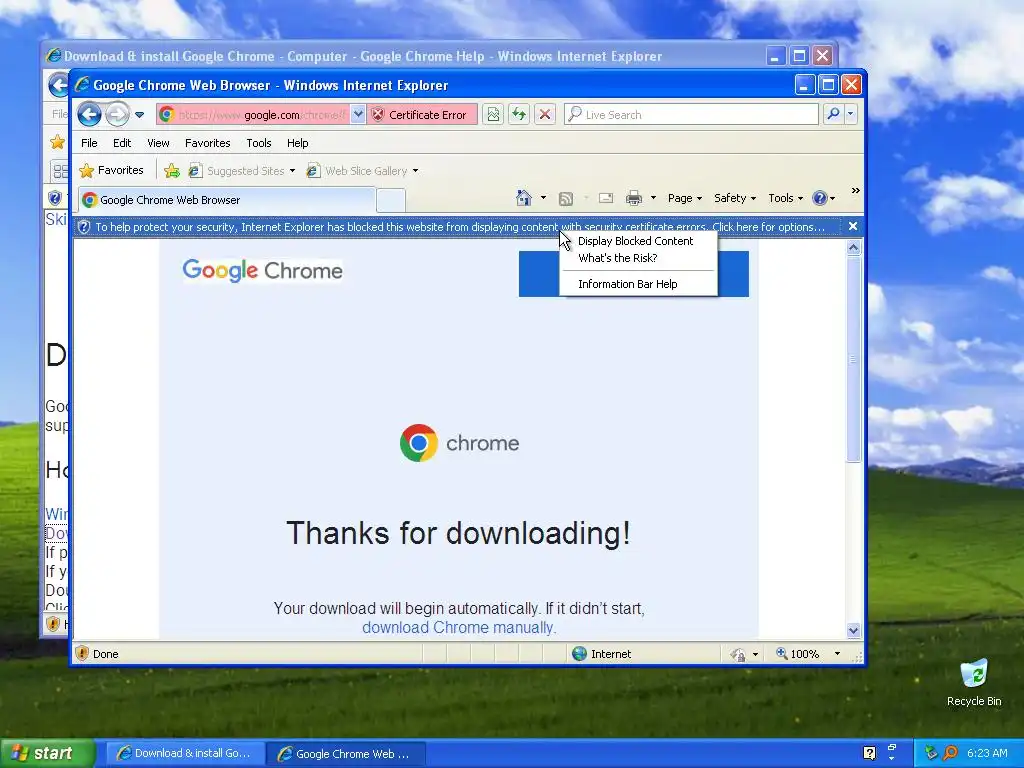This screenshot has width=1024, height=768.
Task: Click Favorites star in background IE window
Action: (57, 142)
